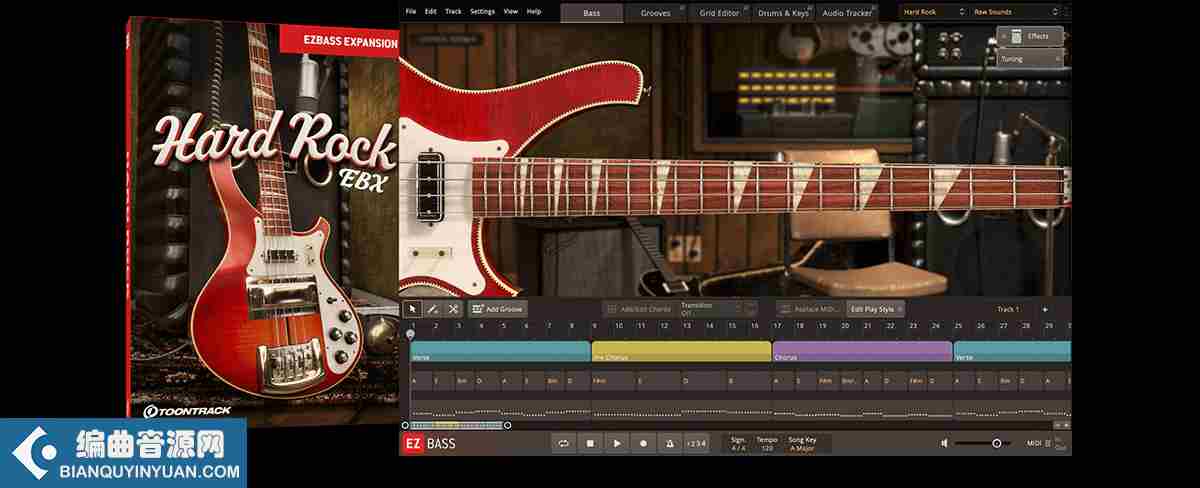This screenshot has height=488, width=1200.
Task: Click the Edit Play Style button
Action: [876, 309]
